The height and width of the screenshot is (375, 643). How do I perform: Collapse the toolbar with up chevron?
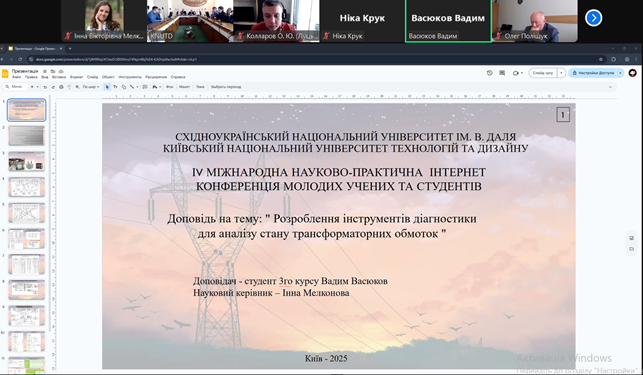coord(610,87)
